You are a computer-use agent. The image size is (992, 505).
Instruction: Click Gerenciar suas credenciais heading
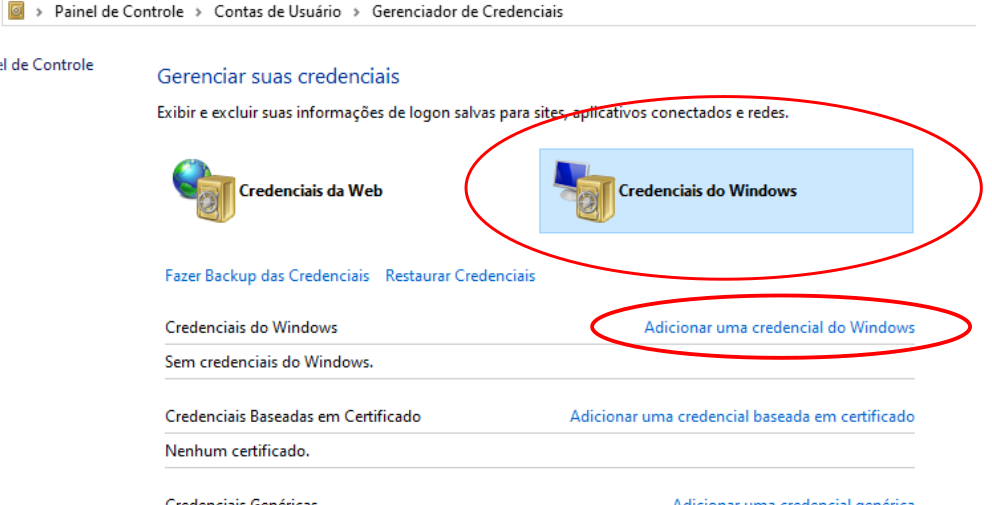[x=278, y=76]
